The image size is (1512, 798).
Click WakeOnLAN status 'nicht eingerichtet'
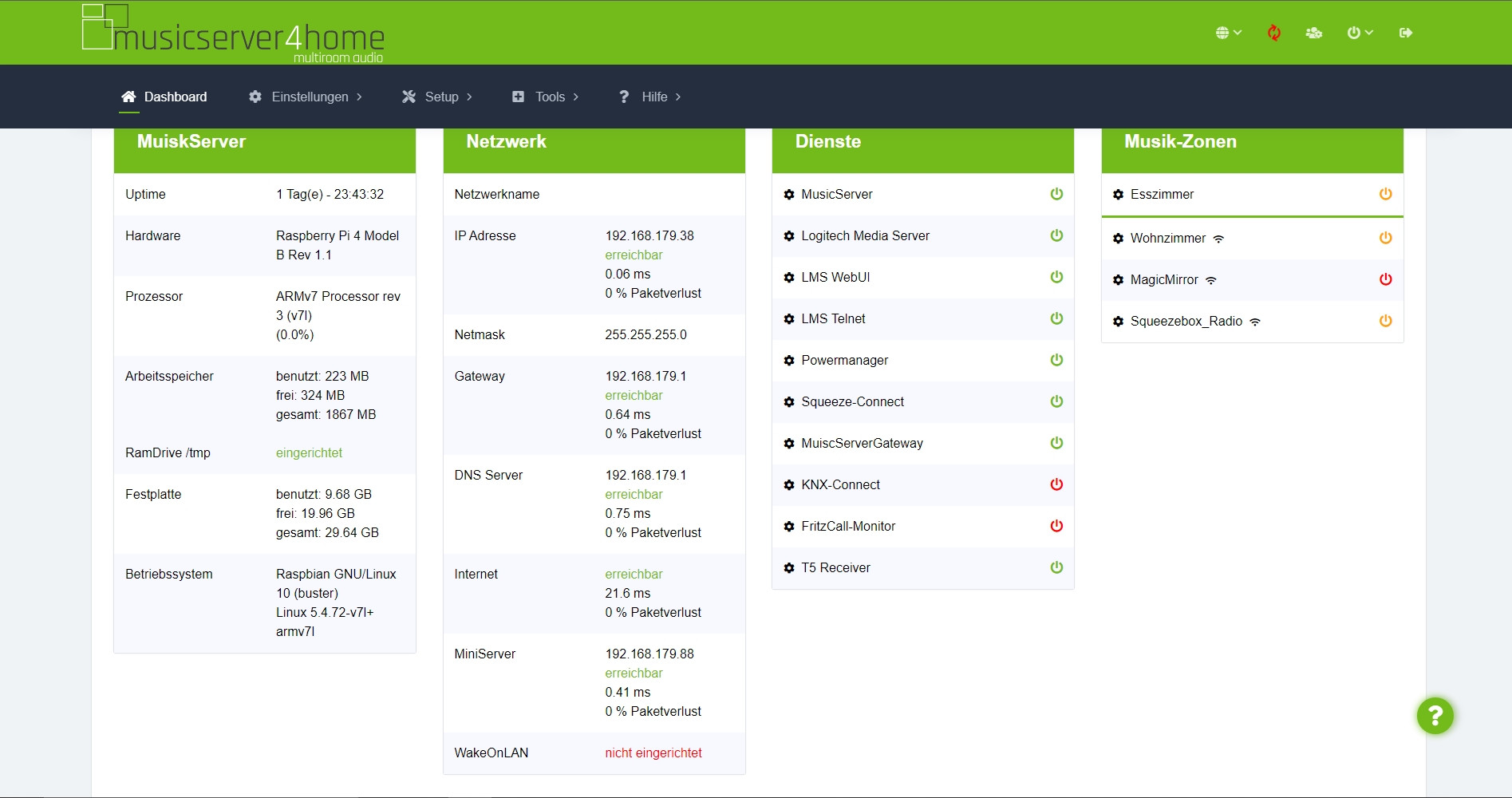click(653, 753)
